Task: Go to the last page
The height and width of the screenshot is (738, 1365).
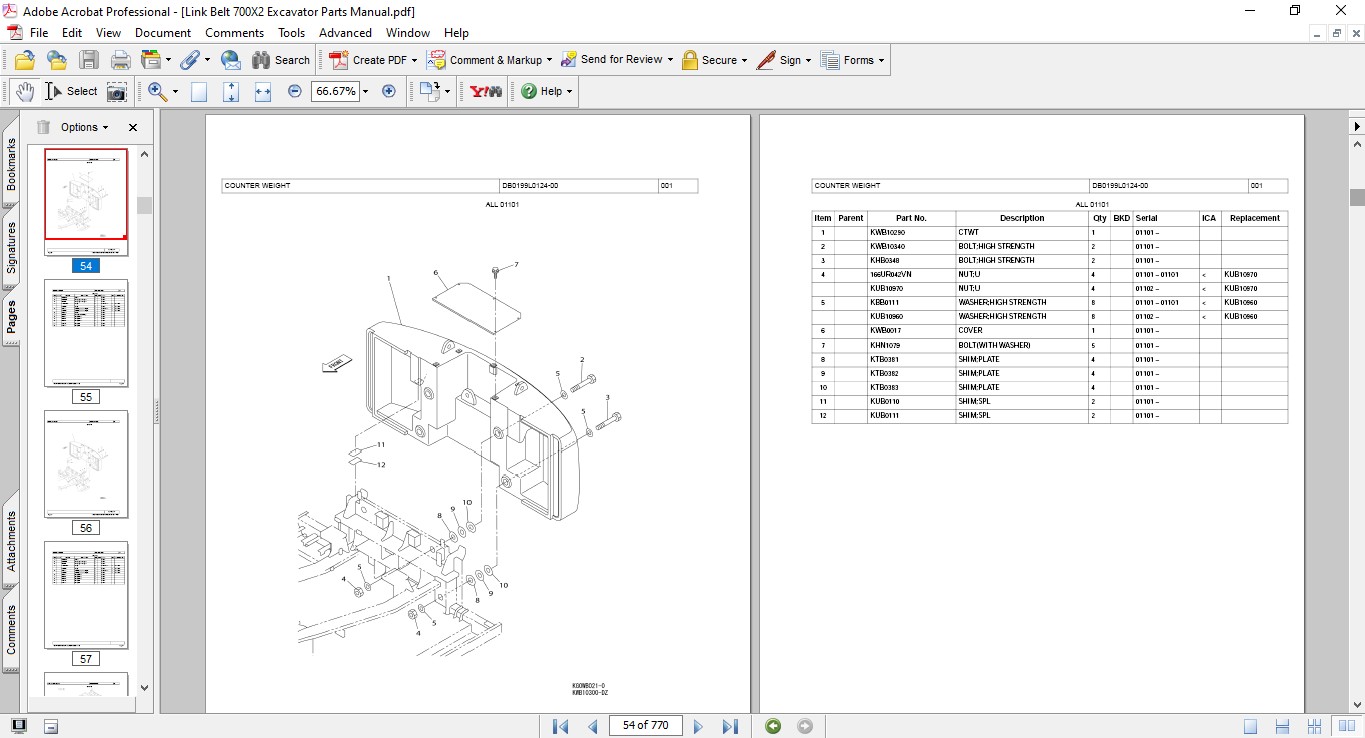Action: coord(730,726)
